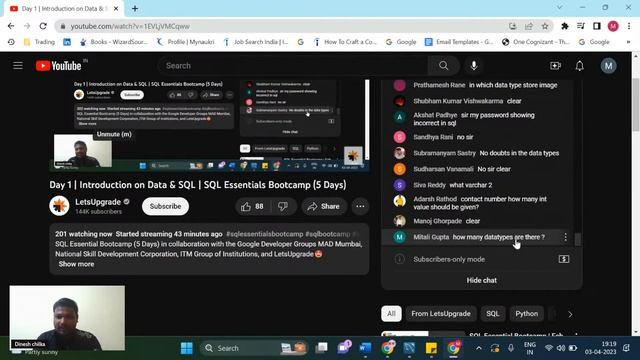Share the video with the Share button
Screen dimensions: 640x360
[324, 207]
